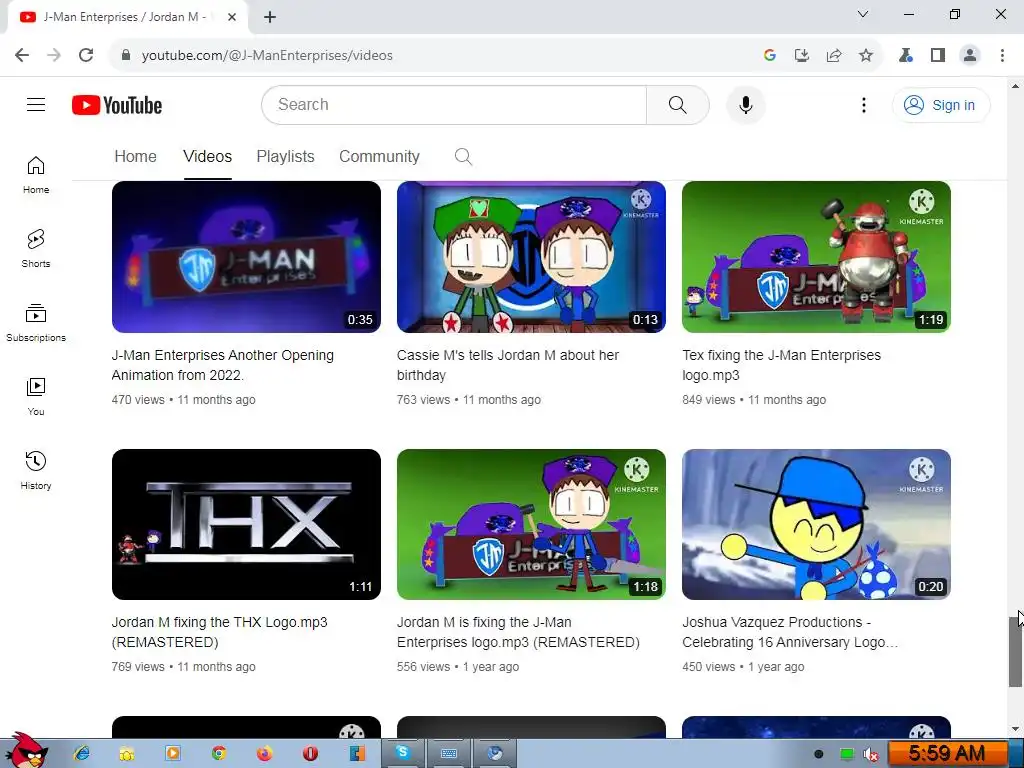Viewport: 1024px width, 768px height.
Task: Click '556 views • 1 year ago' text
Action: coord(458,667)
